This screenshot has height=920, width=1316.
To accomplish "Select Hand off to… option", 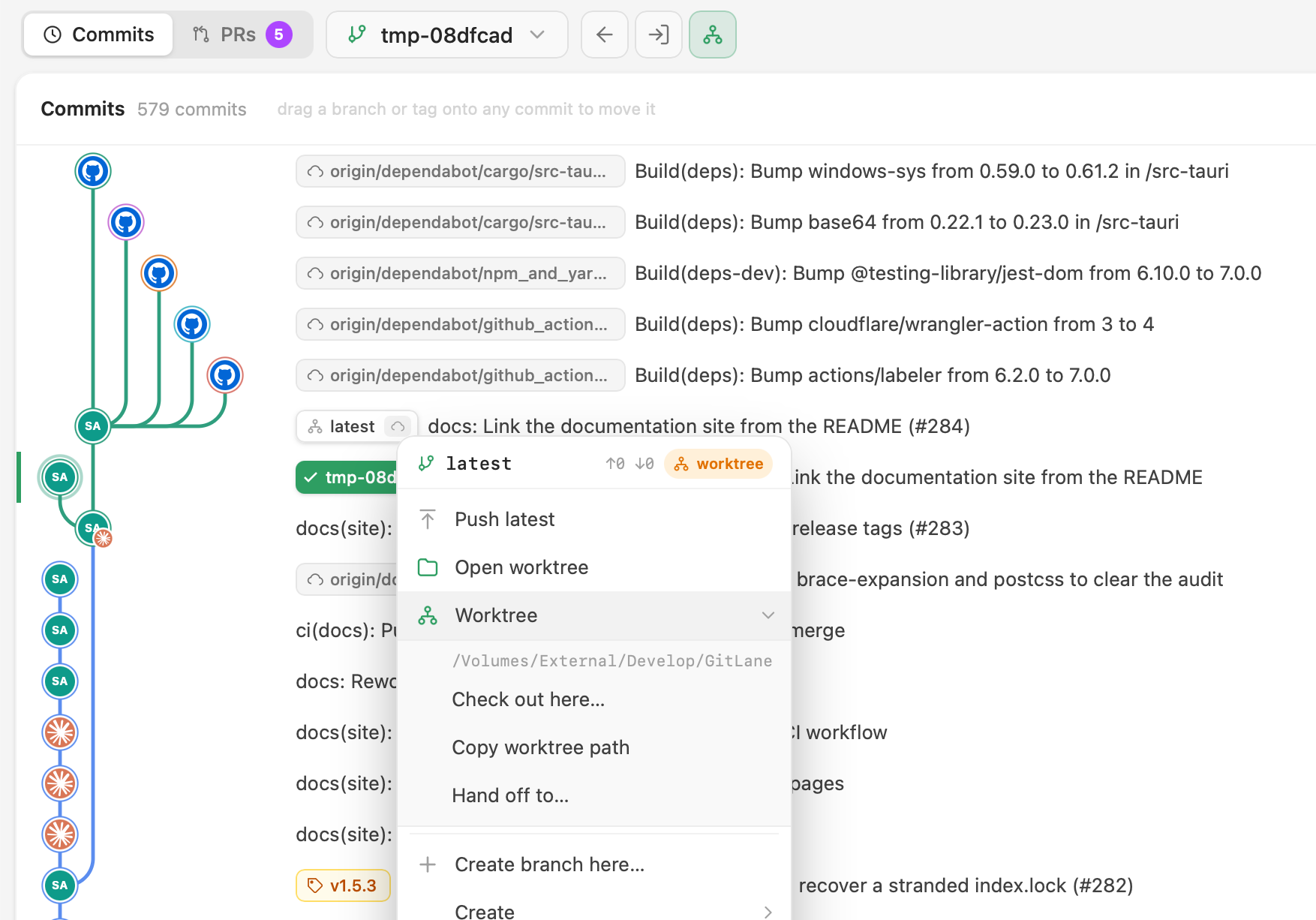I will pyautogui.click(x=593, y=795).
